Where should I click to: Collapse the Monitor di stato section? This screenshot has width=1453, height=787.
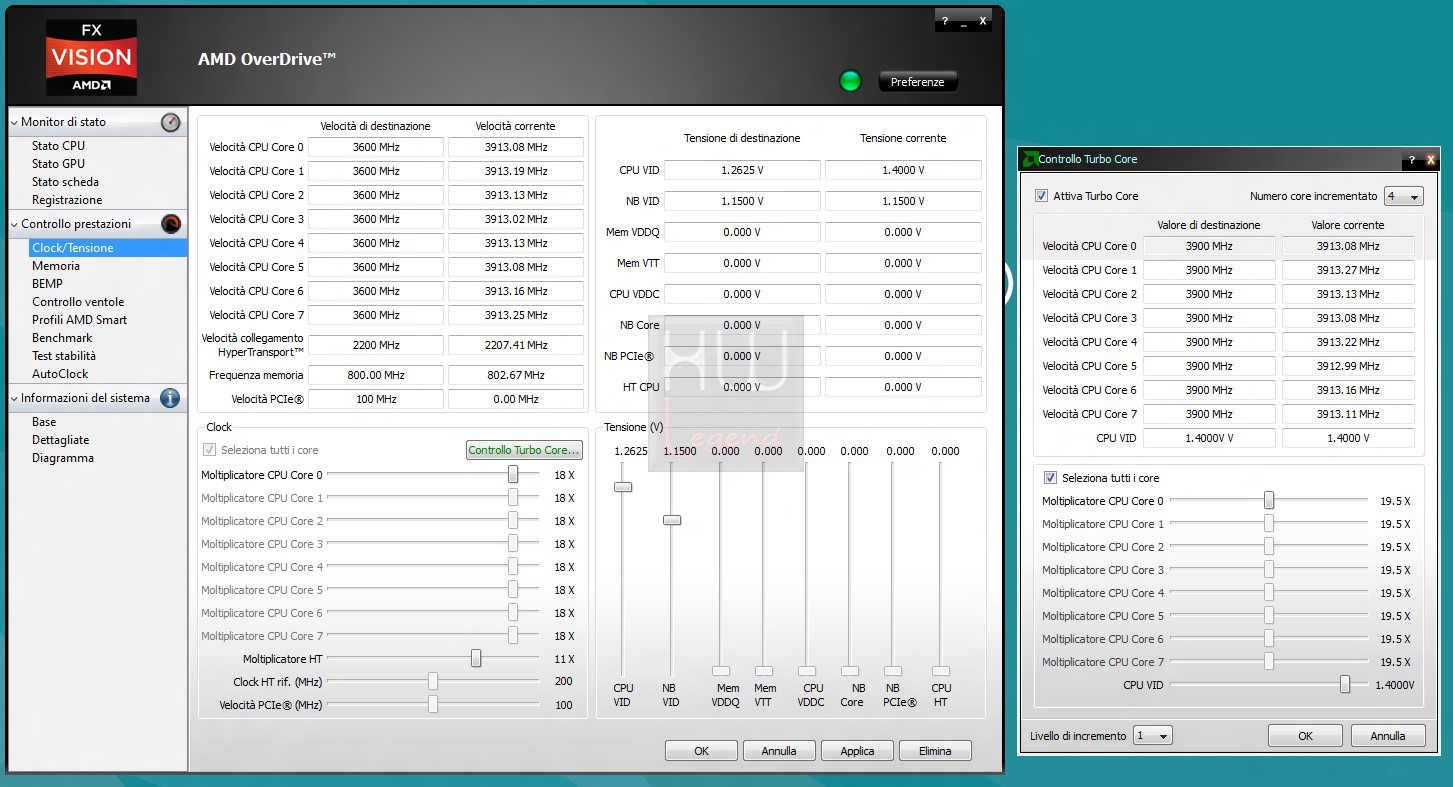[14, 122]
